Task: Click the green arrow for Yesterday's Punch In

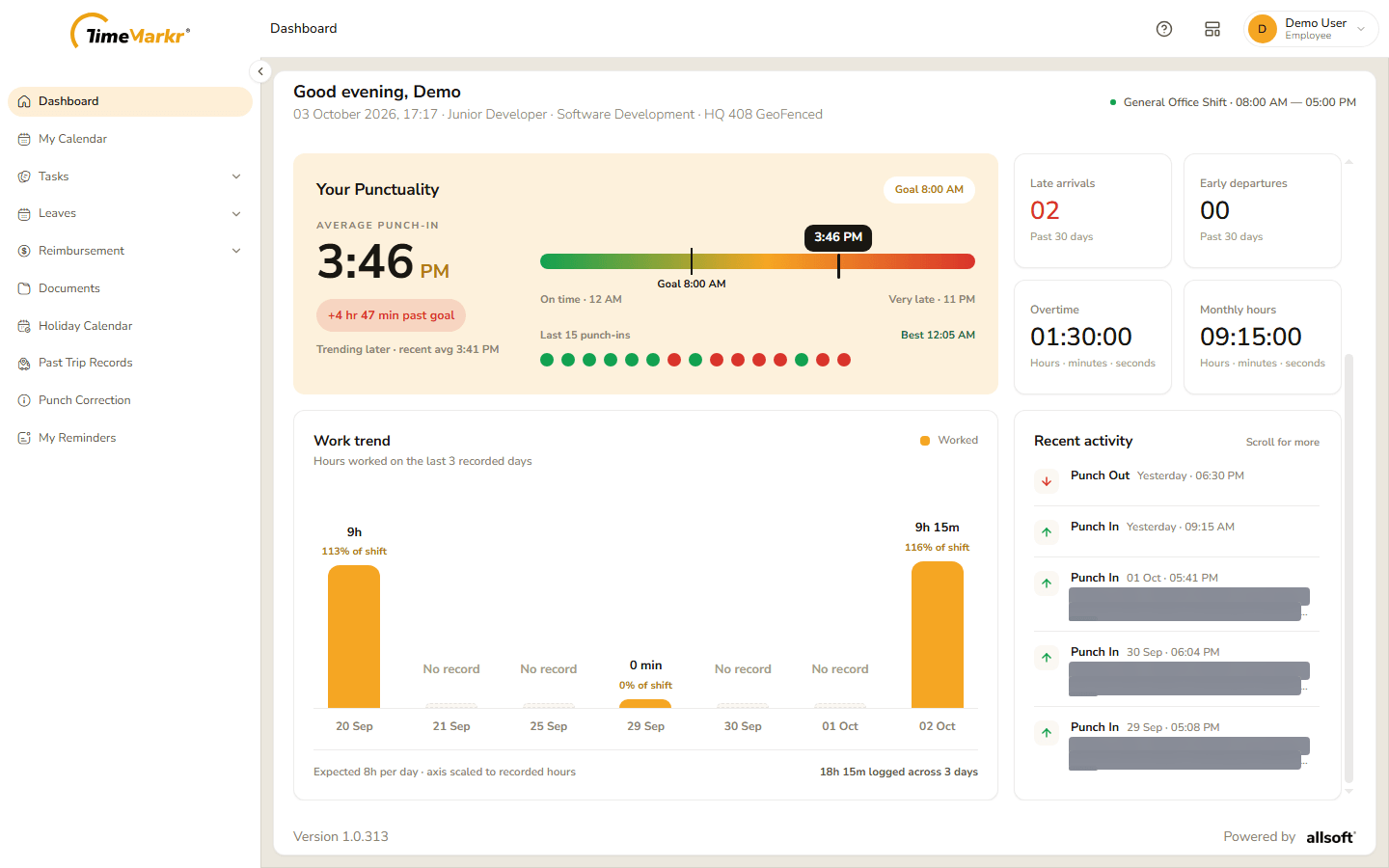Action: click(1047, 532)
